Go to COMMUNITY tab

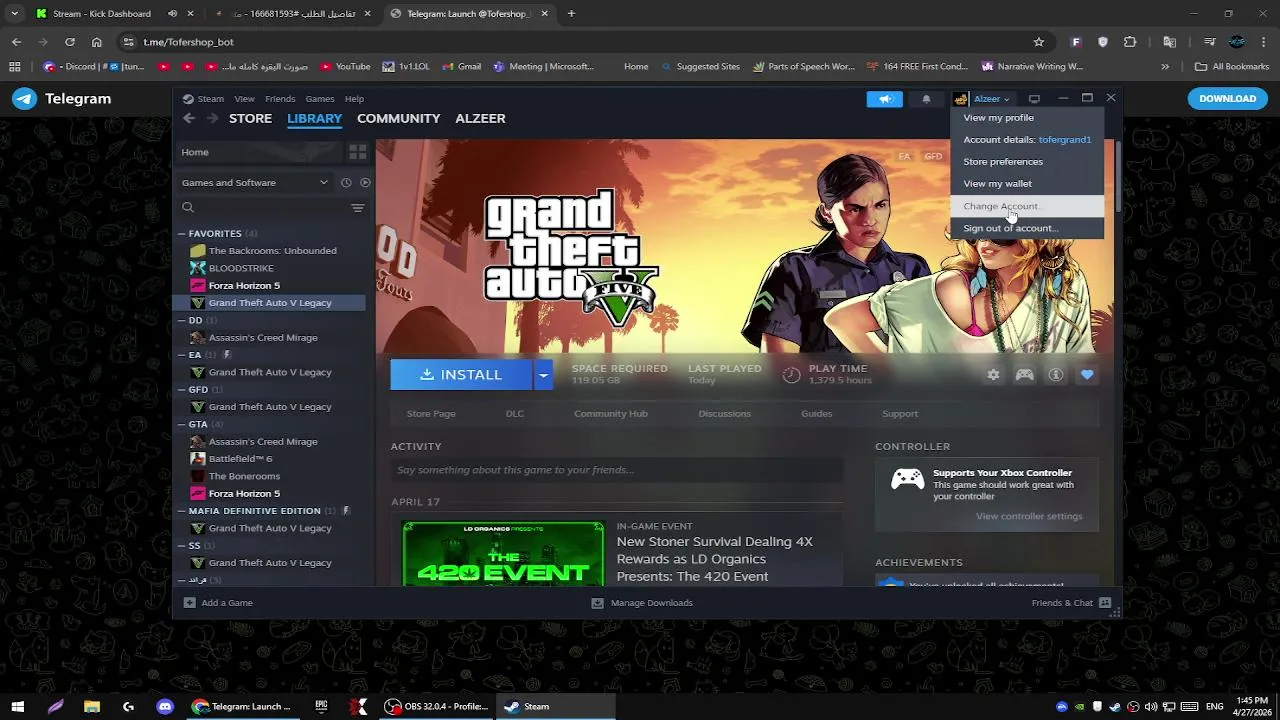(x=398, y=118)
